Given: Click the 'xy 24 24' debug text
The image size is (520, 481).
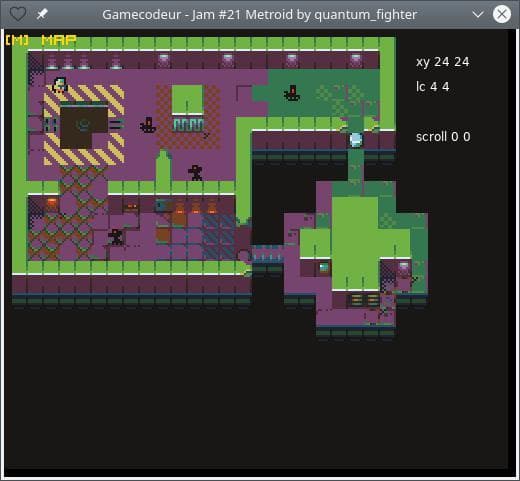Looking at the screenshot, I should [442, 62].
